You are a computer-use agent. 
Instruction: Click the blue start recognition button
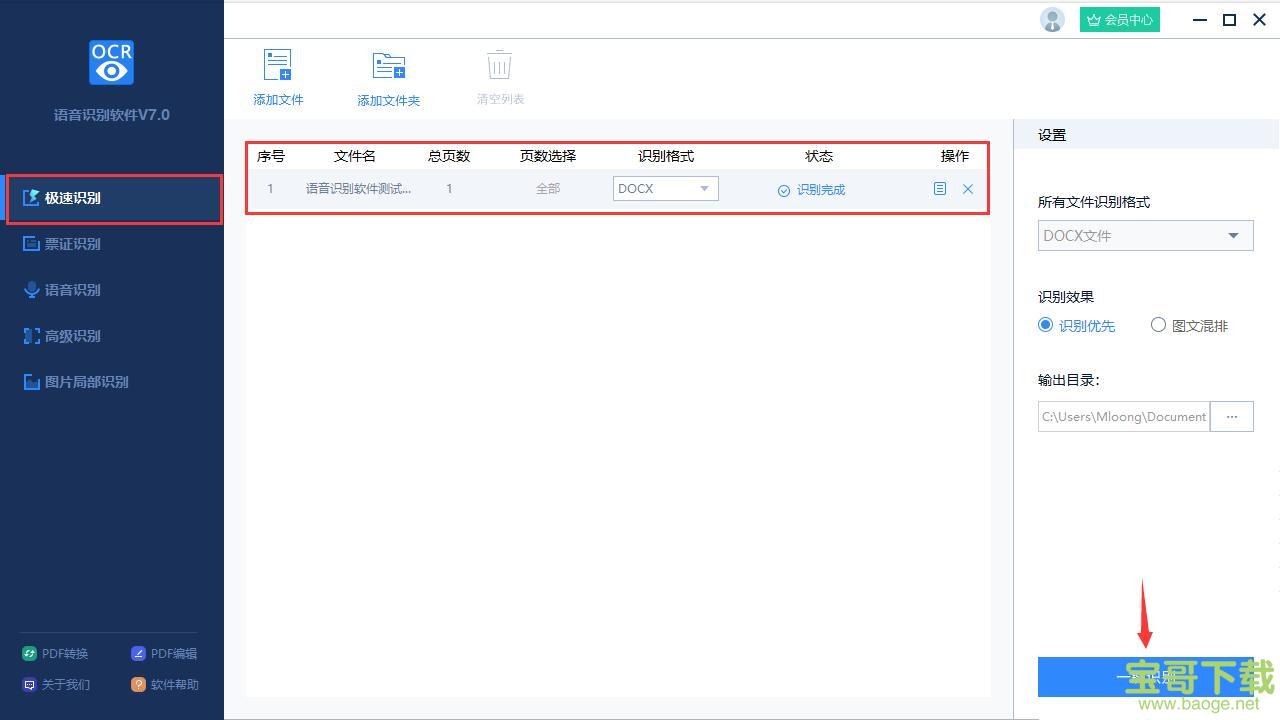1145,677
